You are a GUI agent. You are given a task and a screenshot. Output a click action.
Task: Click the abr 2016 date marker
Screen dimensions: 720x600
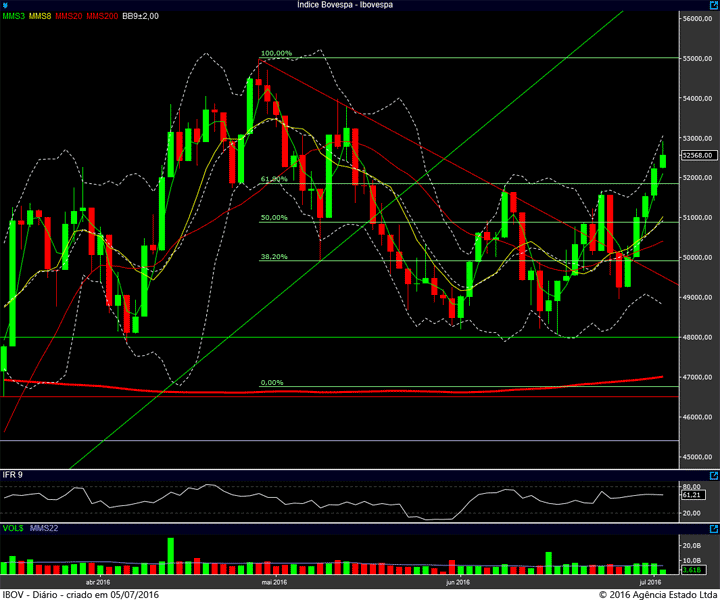(x=98, y=582)
